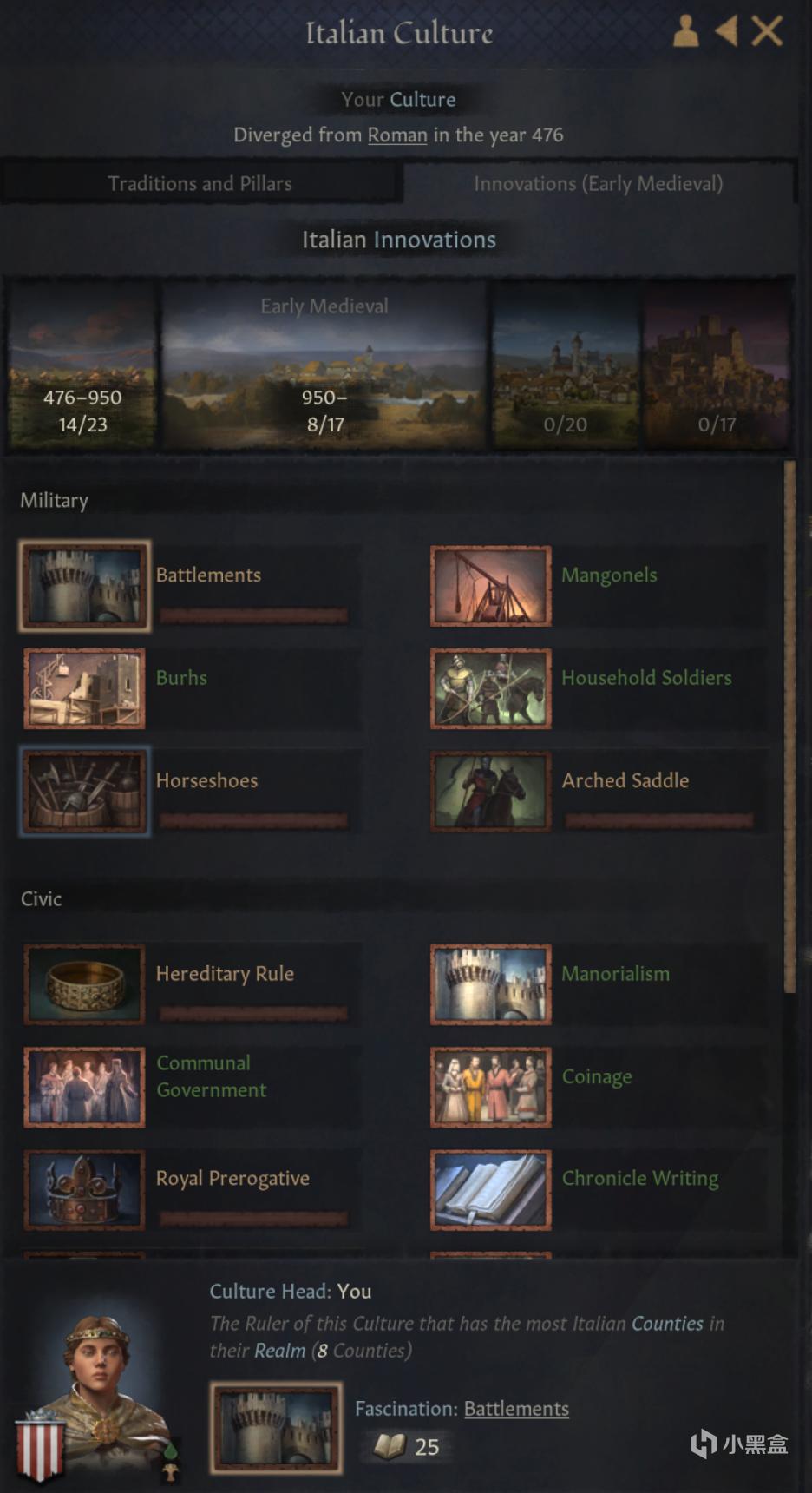Open the Innovations (Early Medieval) tab
Screen dimensions: 812x1493
[599, 183]
